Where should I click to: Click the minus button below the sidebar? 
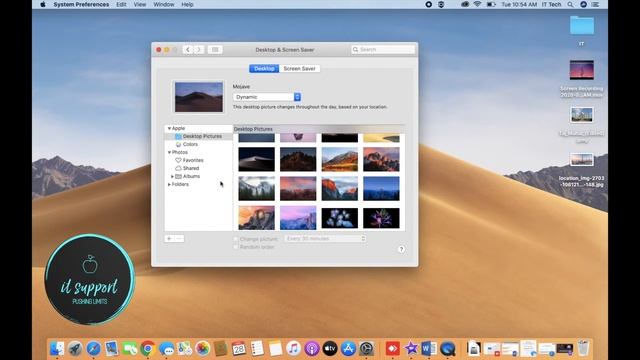pyautogui.click(x=179, y=238)
